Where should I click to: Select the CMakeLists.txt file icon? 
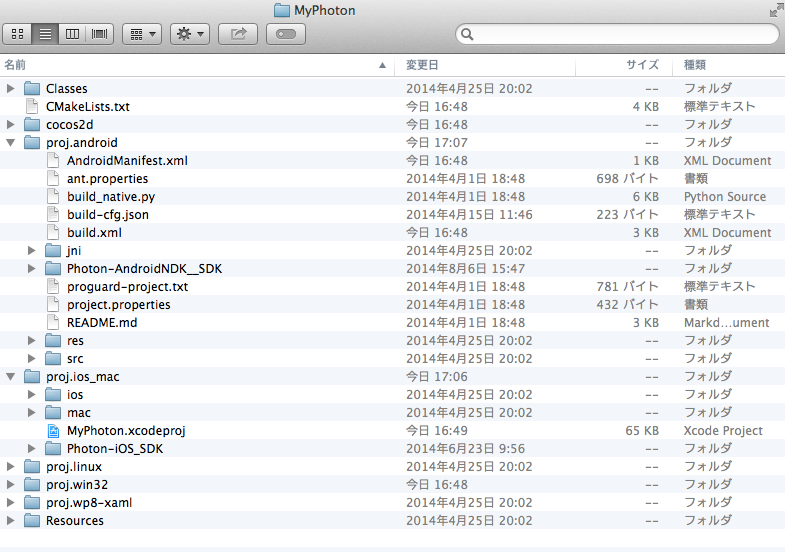point(32,107)
